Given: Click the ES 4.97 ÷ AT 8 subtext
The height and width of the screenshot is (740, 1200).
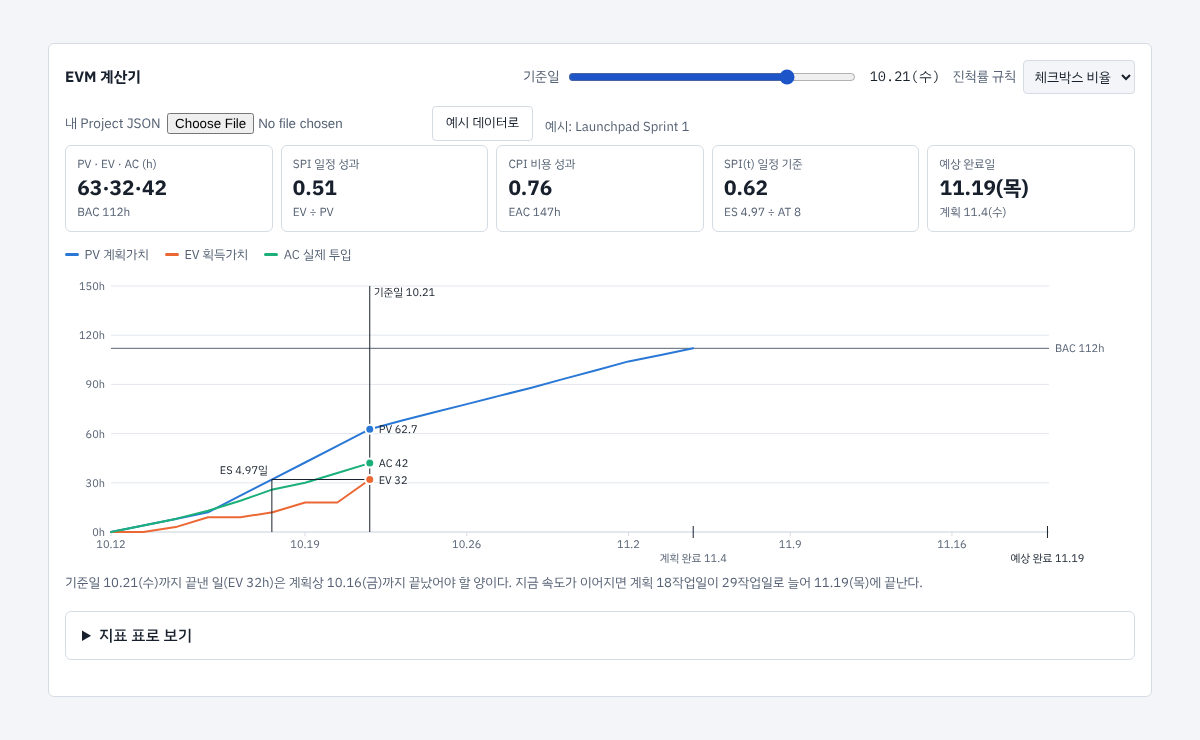Looking at the screenshot, I should pos(762,212).
